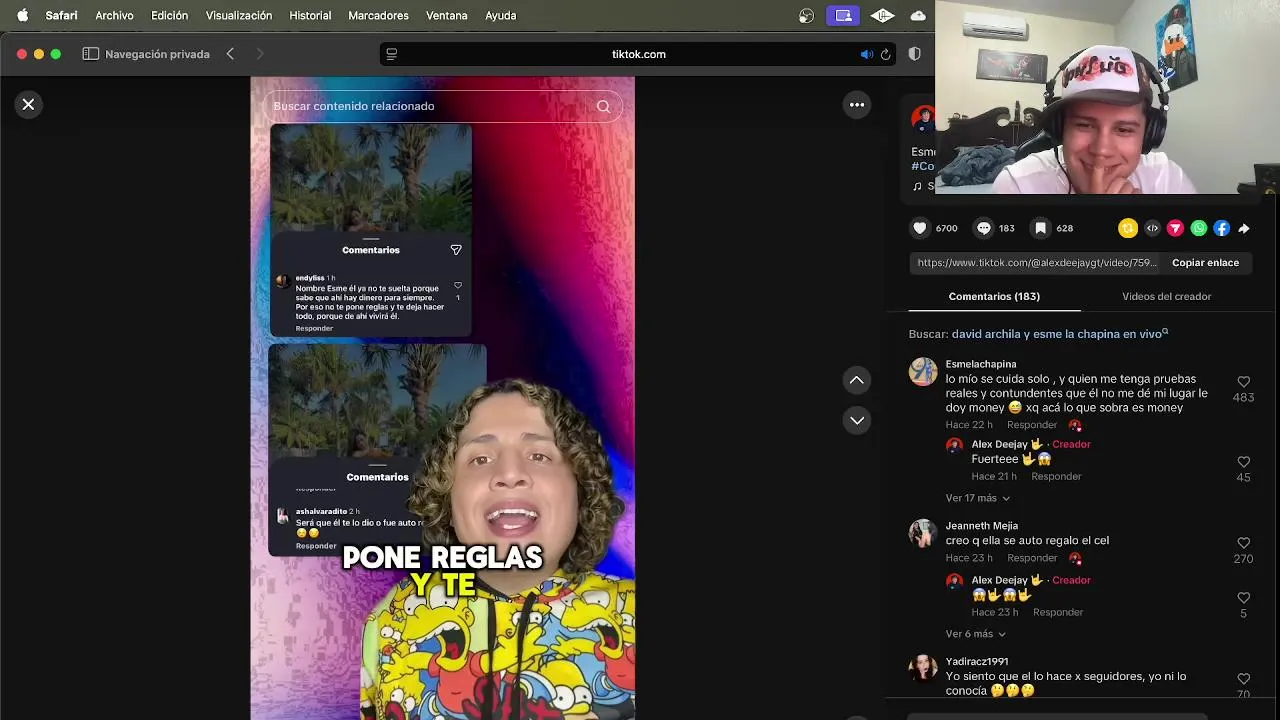This screenshot has height=720, width=1280.
Task: Save video with the bookmark icon
Action: click(x=1041, y=228)
